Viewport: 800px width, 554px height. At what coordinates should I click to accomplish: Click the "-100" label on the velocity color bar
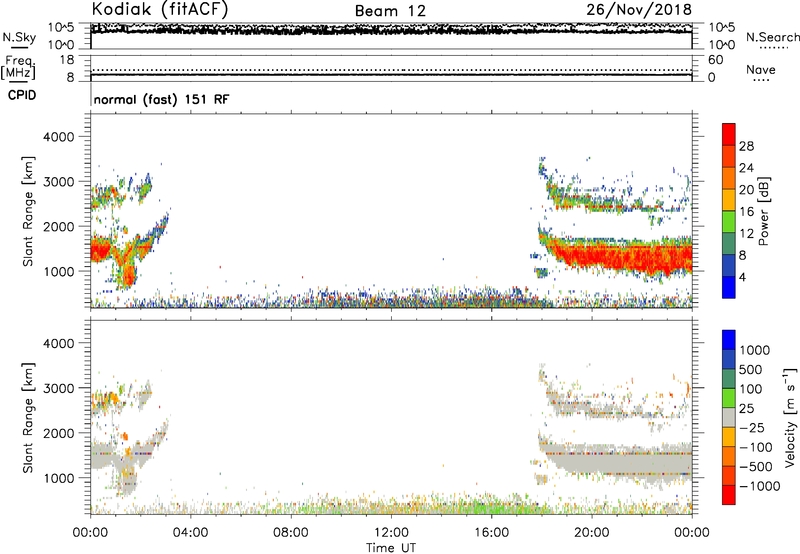click(755, 447)
